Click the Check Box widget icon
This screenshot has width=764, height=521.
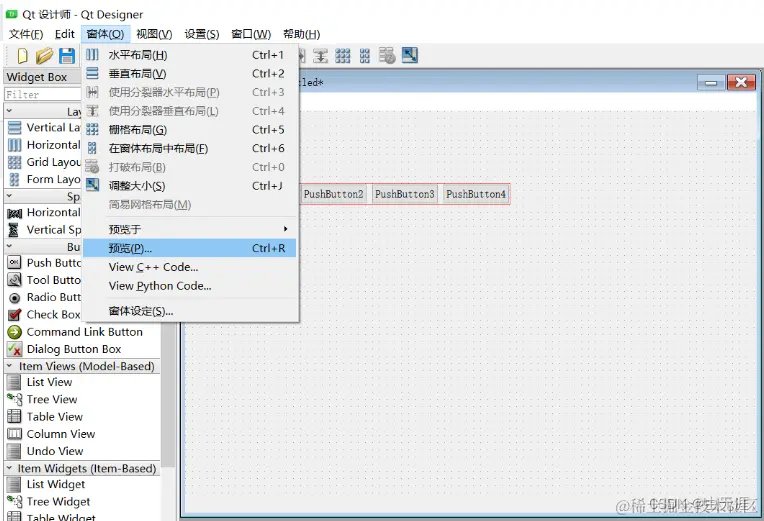point(15,314)
